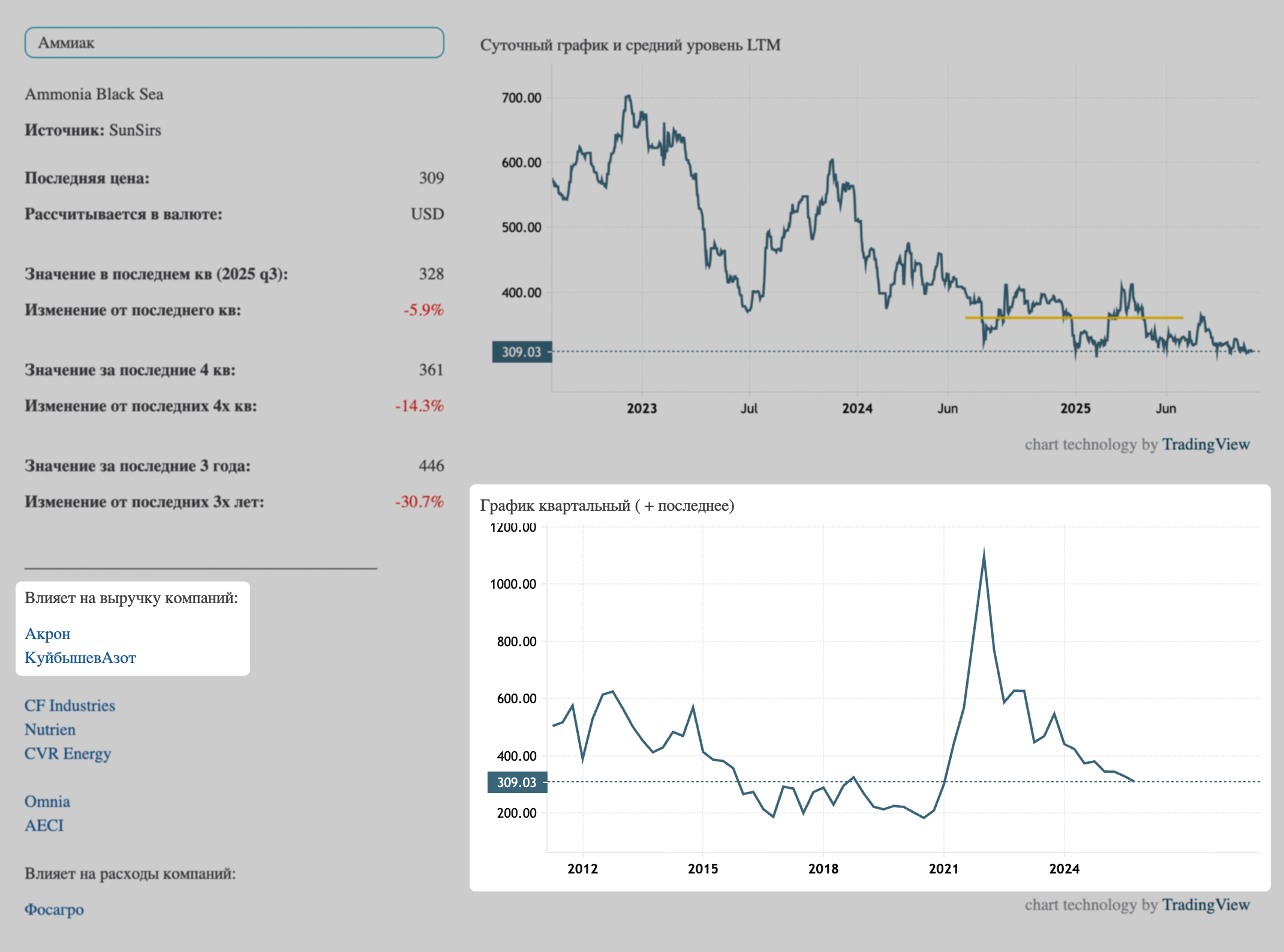Image resolution: width=1284 pixels, height=952 pixels.
Task: Go to the Nutrien company page
Action: tap(50, 730)
